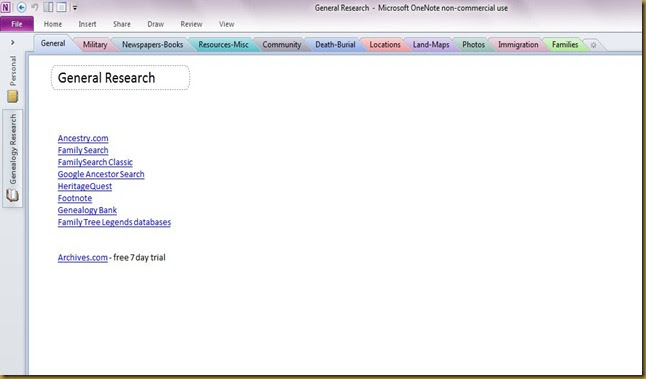Switch to the Photos section tab
This screenshot has height=379, width=646.
point(473,44)
